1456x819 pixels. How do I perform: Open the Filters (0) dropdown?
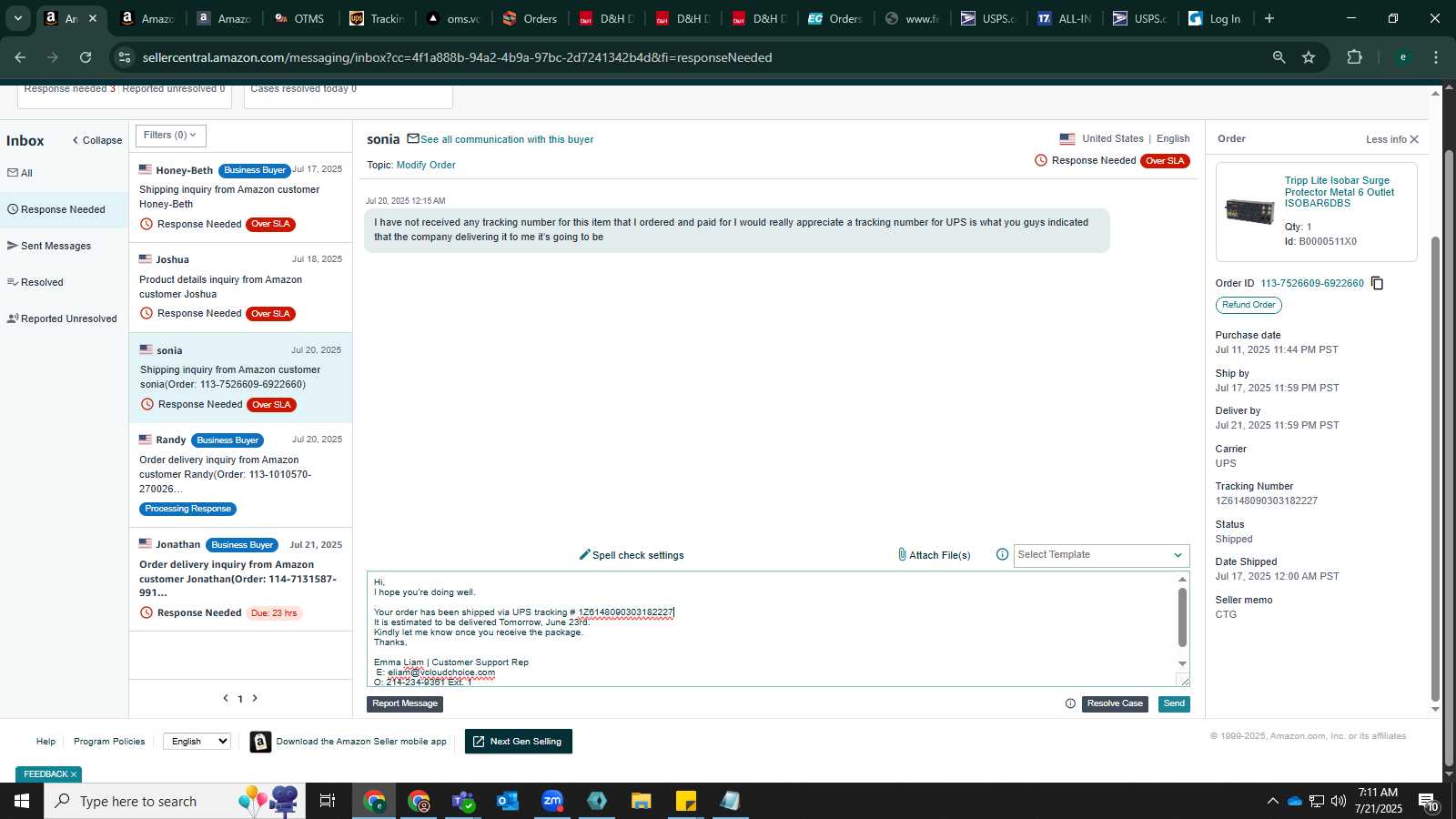pyautogui.click(x=170, y=136)
